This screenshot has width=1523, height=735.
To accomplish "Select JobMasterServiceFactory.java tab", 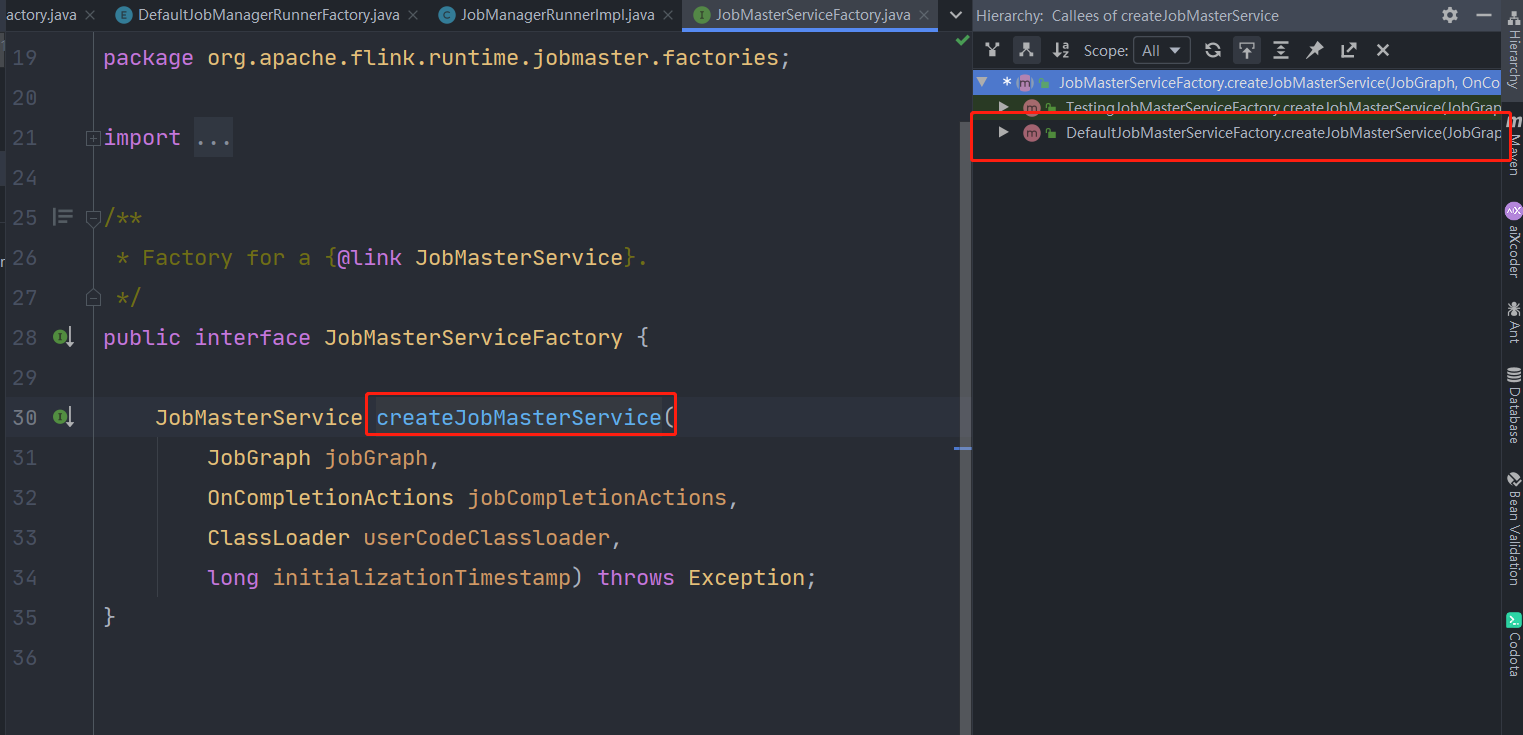I will pos(812,15).
